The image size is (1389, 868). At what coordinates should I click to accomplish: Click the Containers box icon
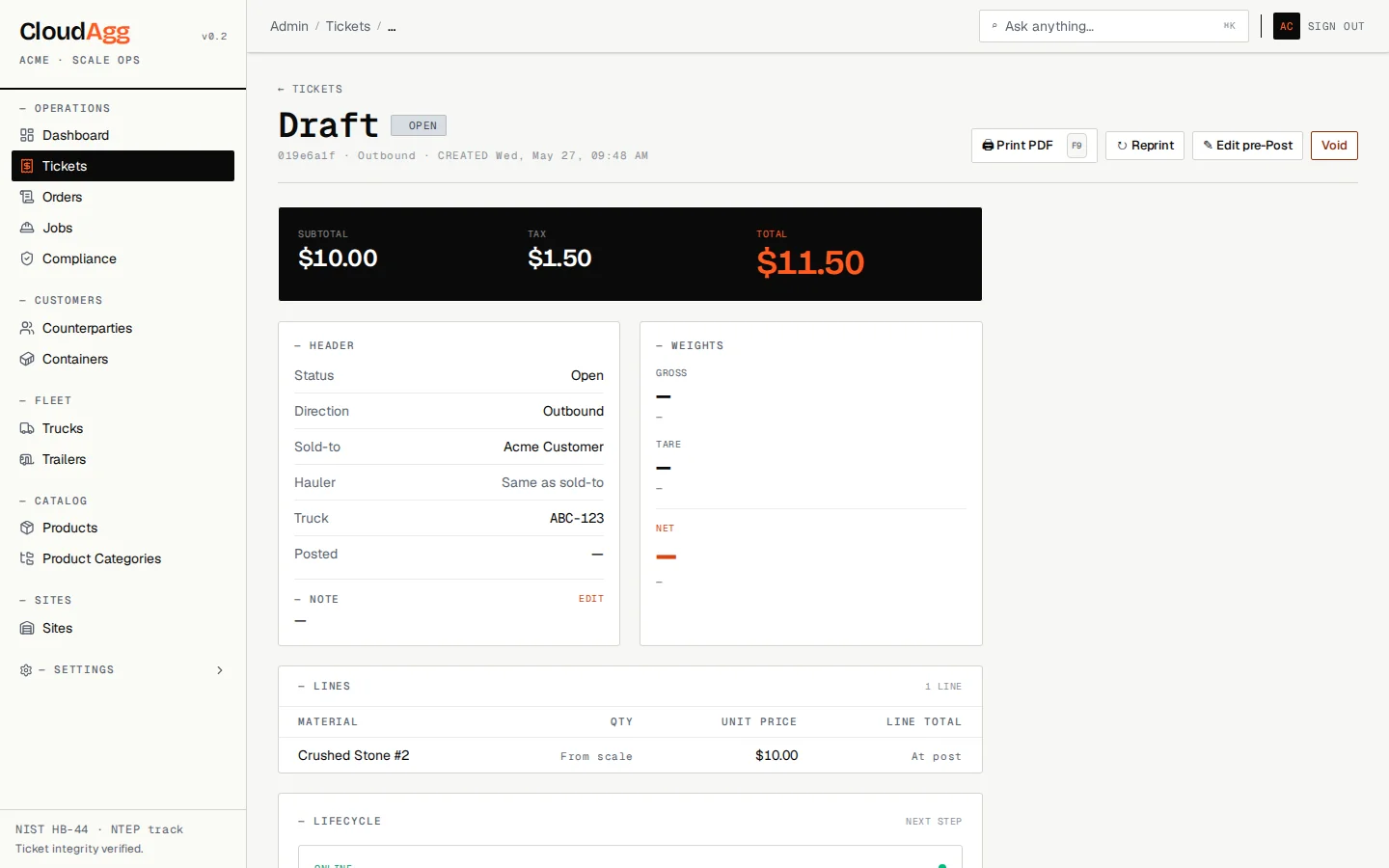pyautogui.click(x=27, y=359)
